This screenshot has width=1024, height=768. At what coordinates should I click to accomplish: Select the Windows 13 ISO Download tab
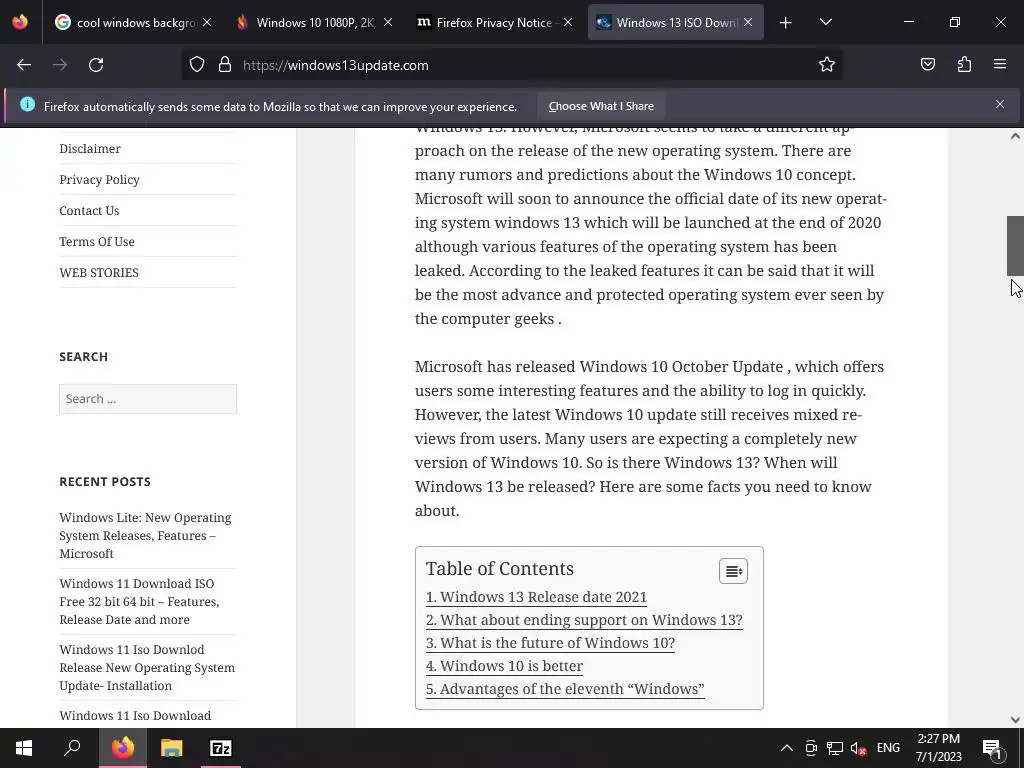pyautogui.click(x=675, y=22)
